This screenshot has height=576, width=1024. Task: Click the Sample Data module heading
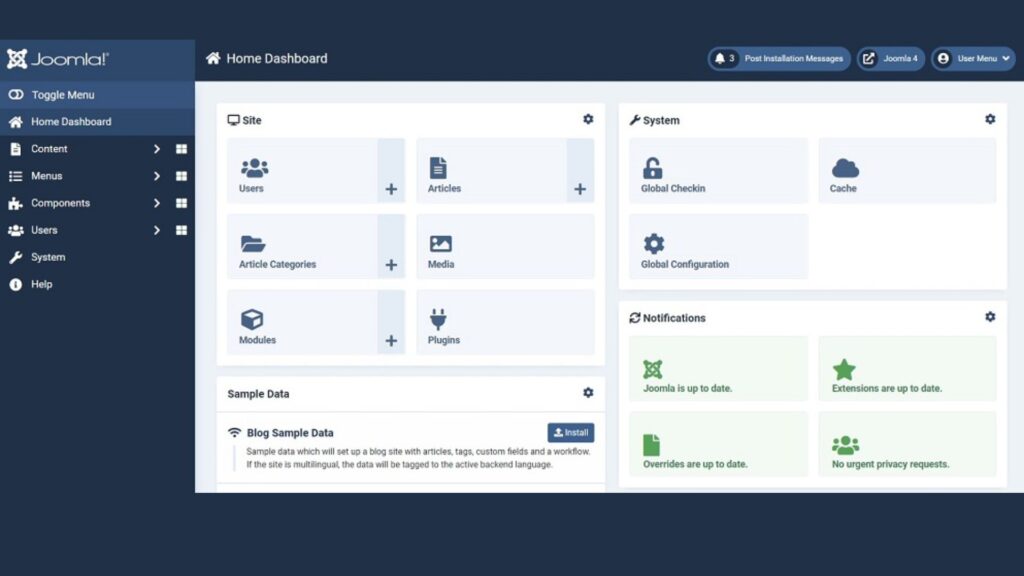click(258, 394)
